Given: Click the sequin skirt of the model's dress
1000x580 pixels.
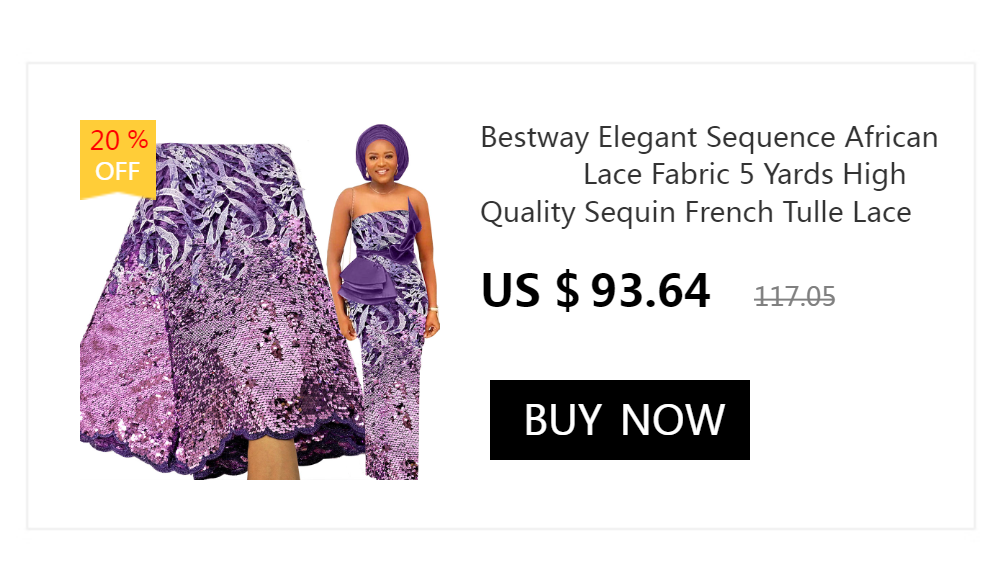Looking at the screenshot, I should tap(390, 408).
